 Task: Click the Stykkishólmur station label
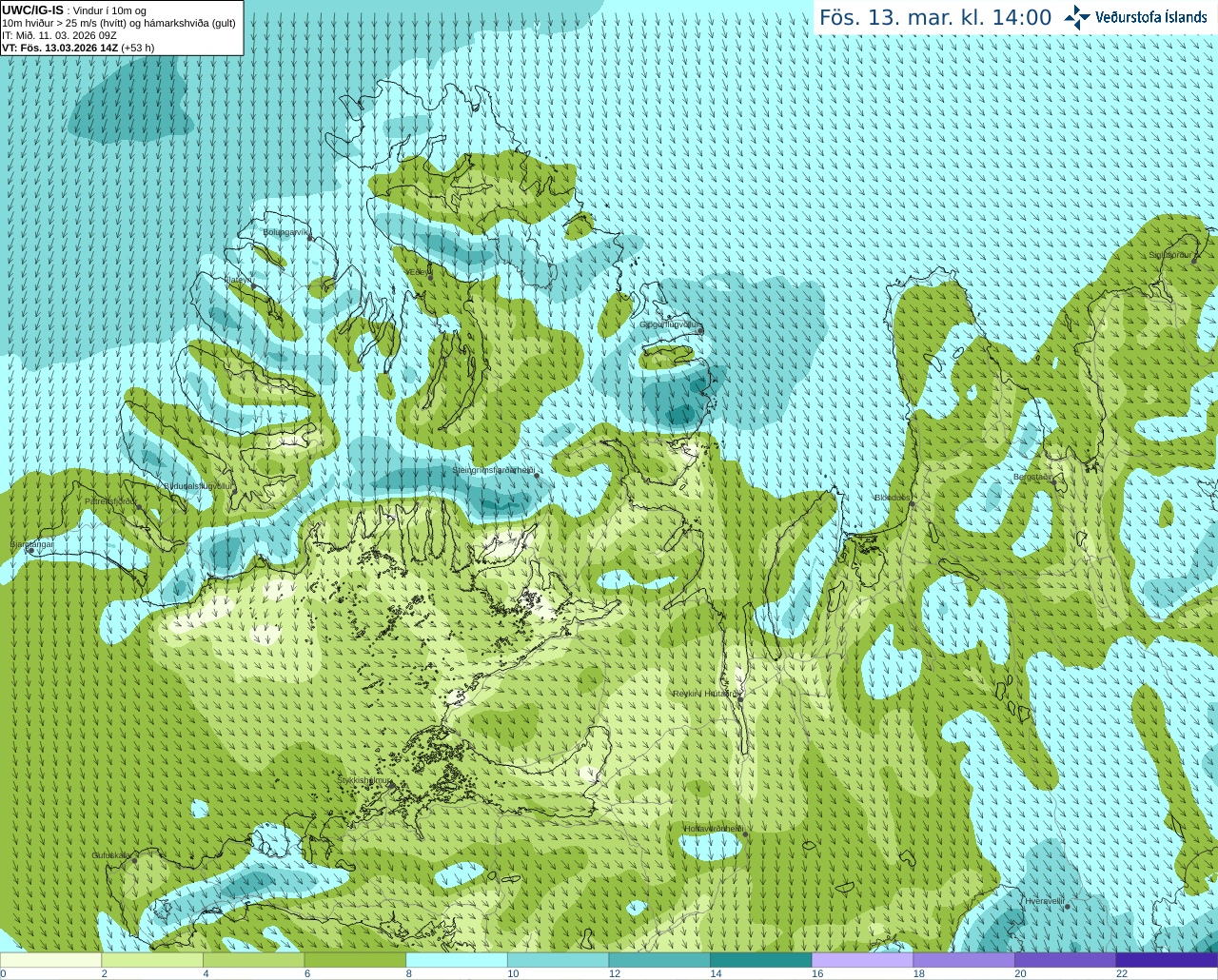[x=364, y=780]
